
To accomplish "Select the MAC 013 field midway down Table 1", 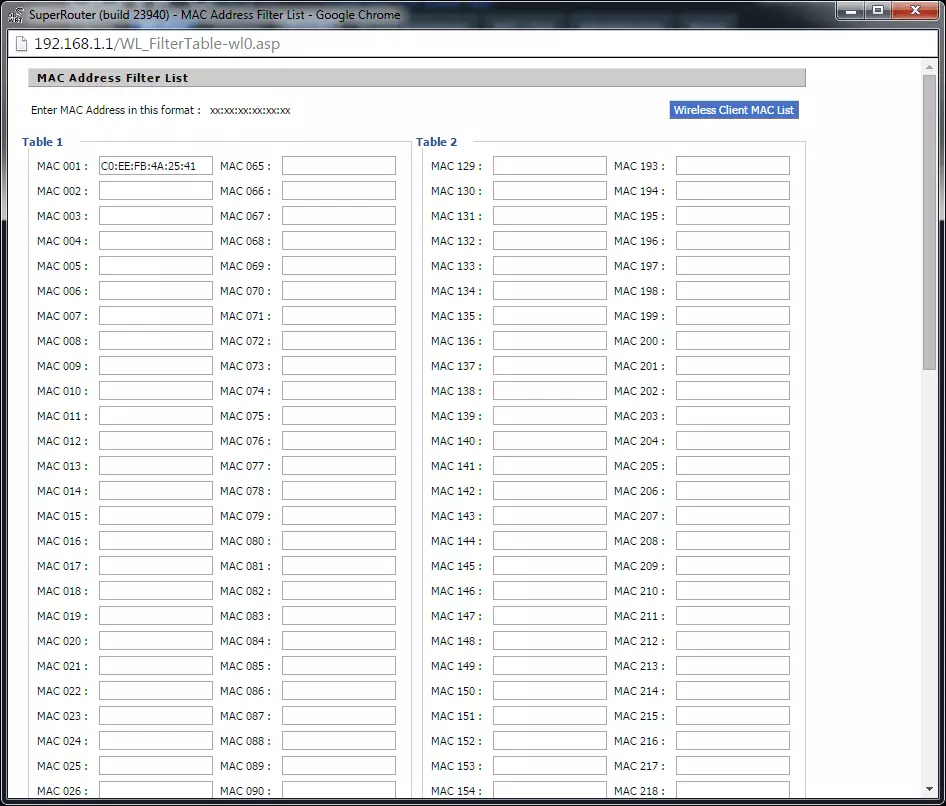I will pos(155,465).
